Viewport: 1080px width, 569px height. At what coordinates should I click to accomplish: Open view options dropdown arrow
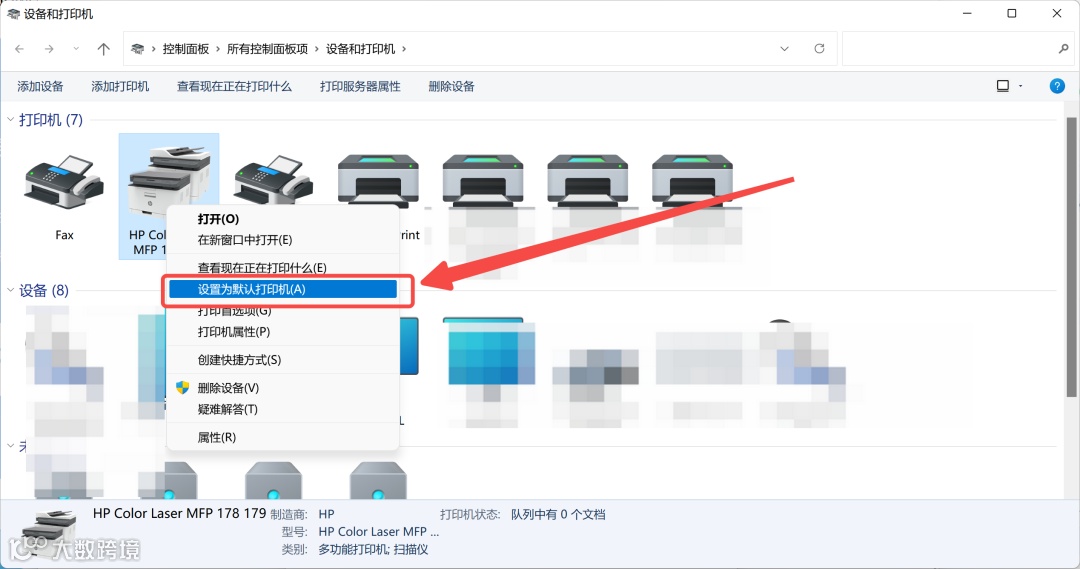click(1020, 86)
